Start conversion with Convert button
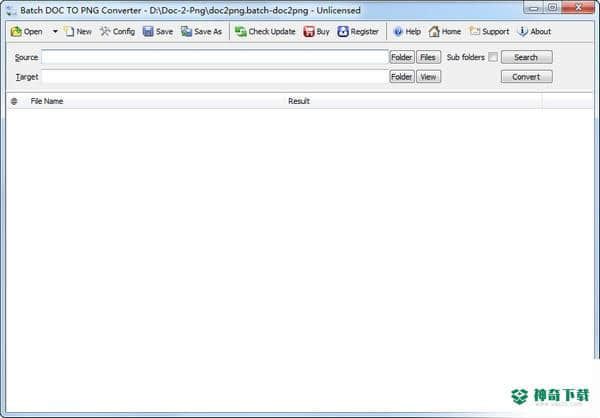This screenshot has height=418, width=600. (x=527, y=77)
